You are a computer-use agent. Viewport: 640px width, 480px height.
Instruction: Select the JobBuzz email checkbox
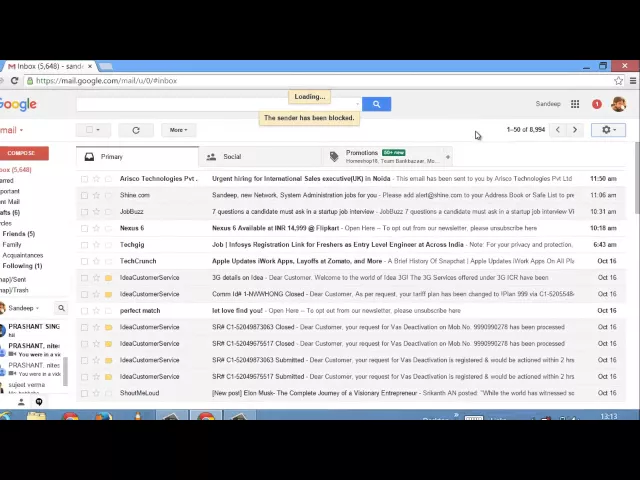[x=84, y=212]
